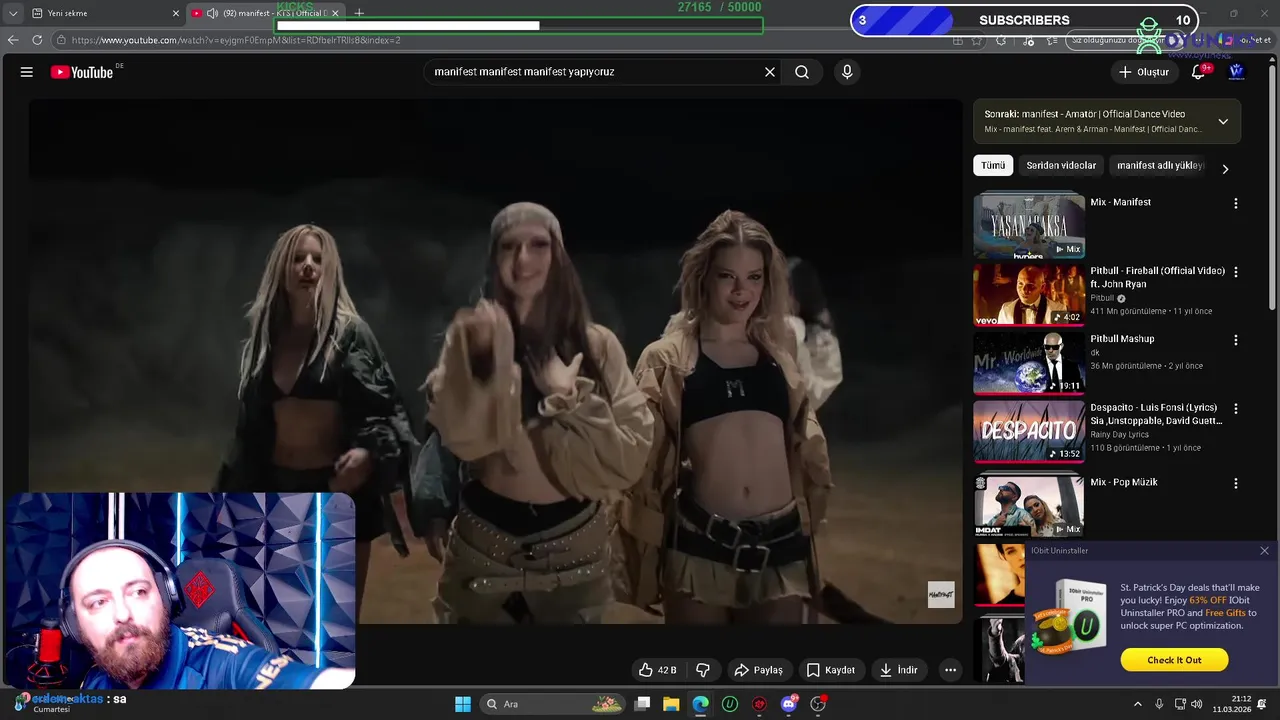Click the Kaydet save button
Image resolution: width=1280 pixels, height=720 pixels.
pyautogui.click(x=830, y=670)
